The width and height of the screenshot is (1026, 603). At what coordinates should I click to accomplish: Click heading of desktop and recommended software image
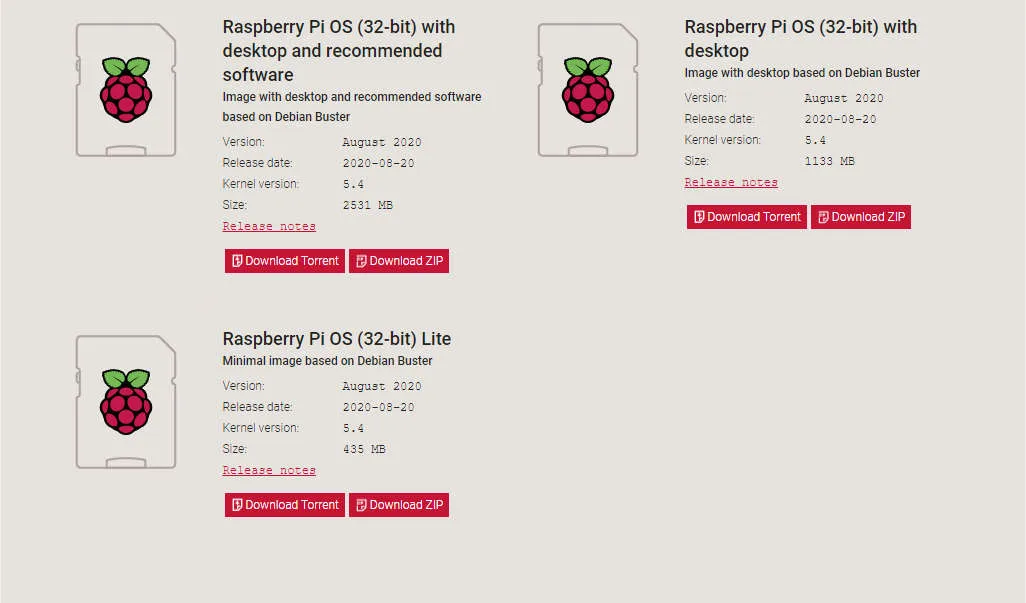click(339, 50)
